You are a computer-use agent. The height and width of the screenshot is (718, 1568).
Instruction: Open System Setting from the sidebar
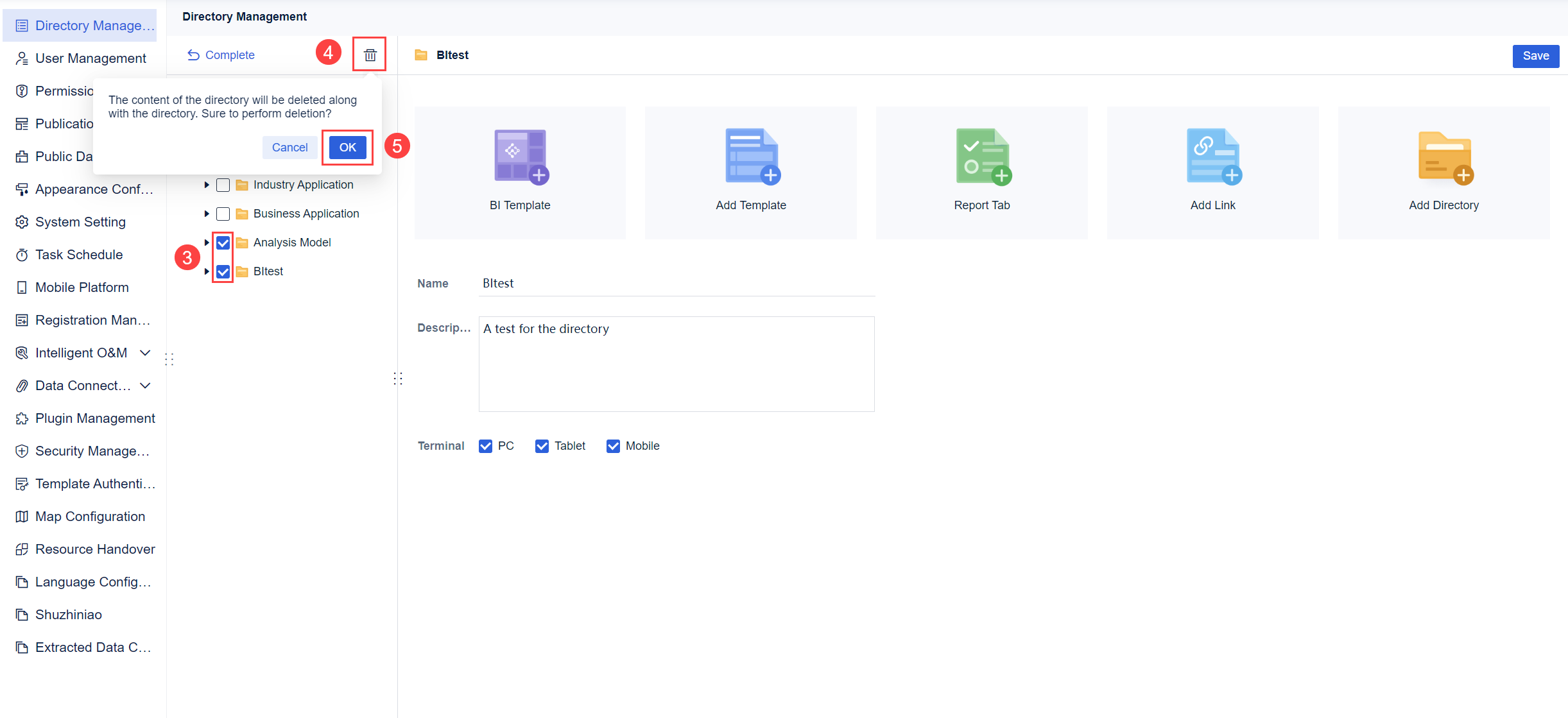80,221
